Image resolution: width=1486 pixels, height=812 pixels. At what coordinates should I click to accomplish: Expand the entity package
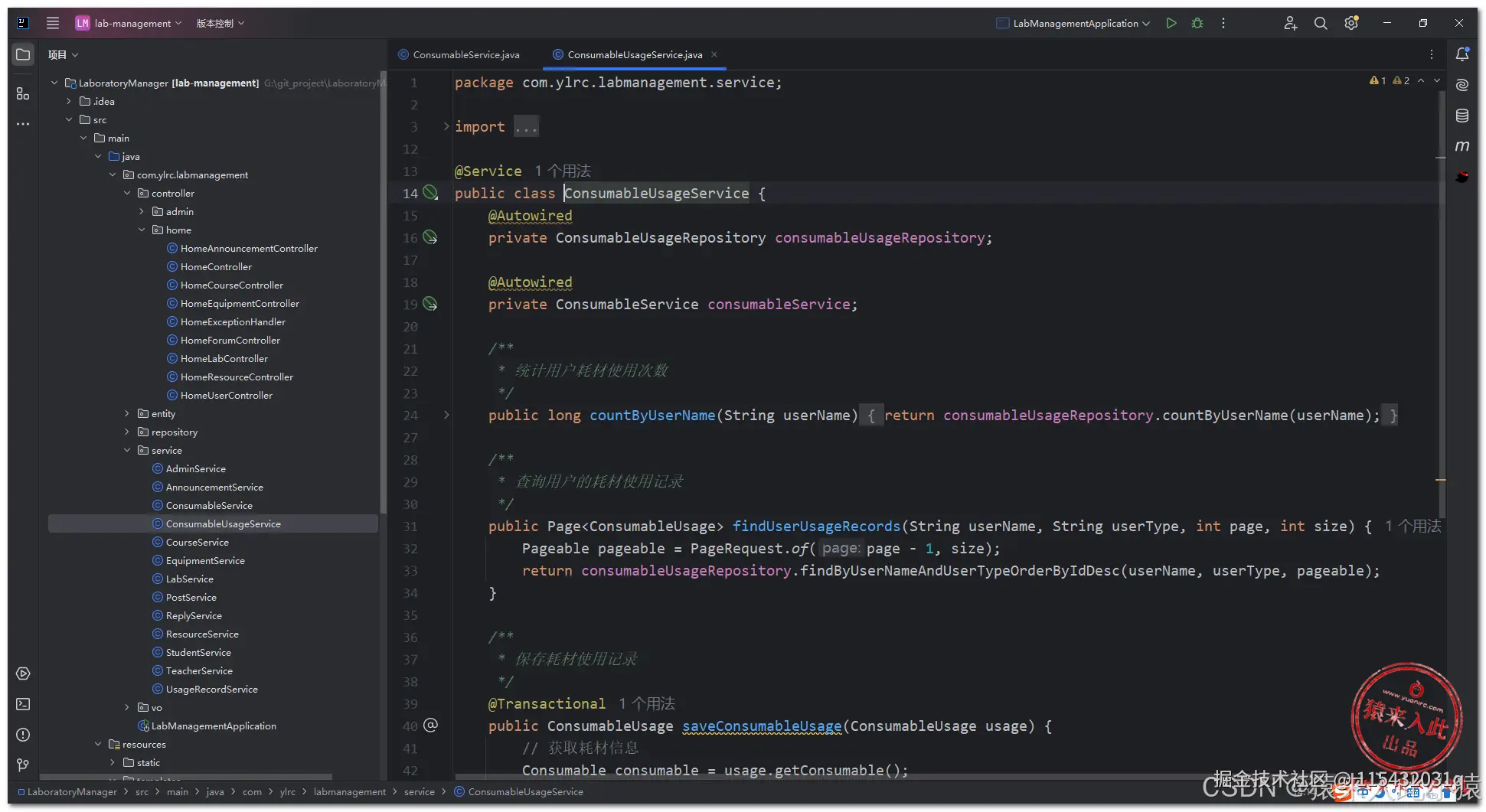127,413
